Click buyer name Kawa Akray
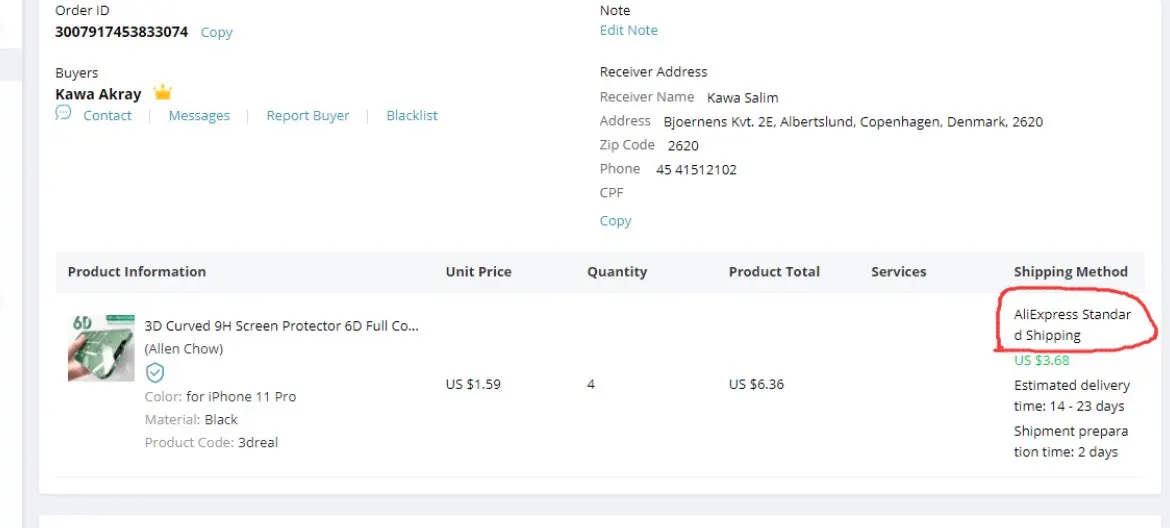The width and height of the screenshot is (1170, 528). point(98,94)
